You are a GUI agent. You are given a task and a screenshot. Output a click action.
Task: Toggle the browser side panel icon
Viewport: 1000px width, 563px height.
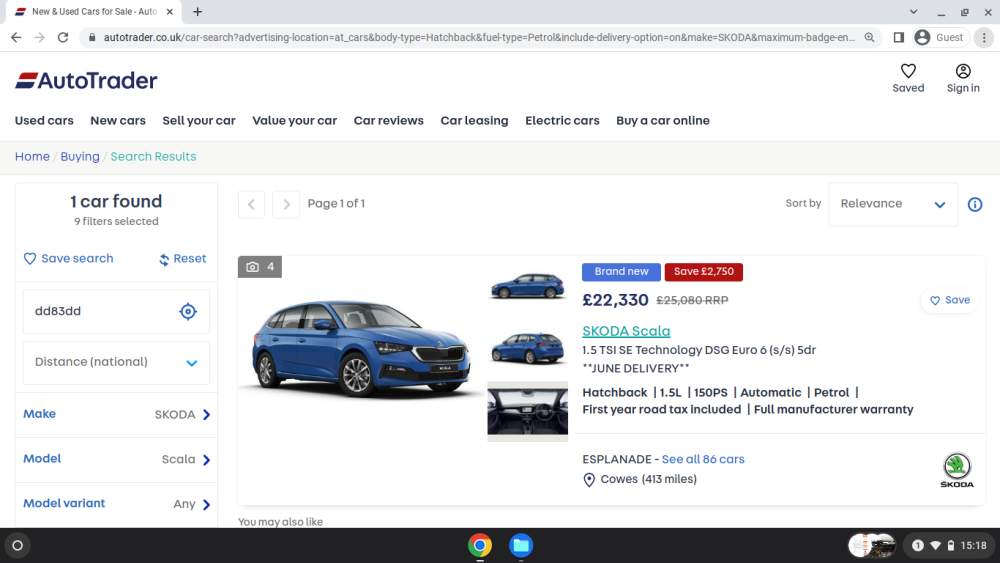[x=899, y=38]
